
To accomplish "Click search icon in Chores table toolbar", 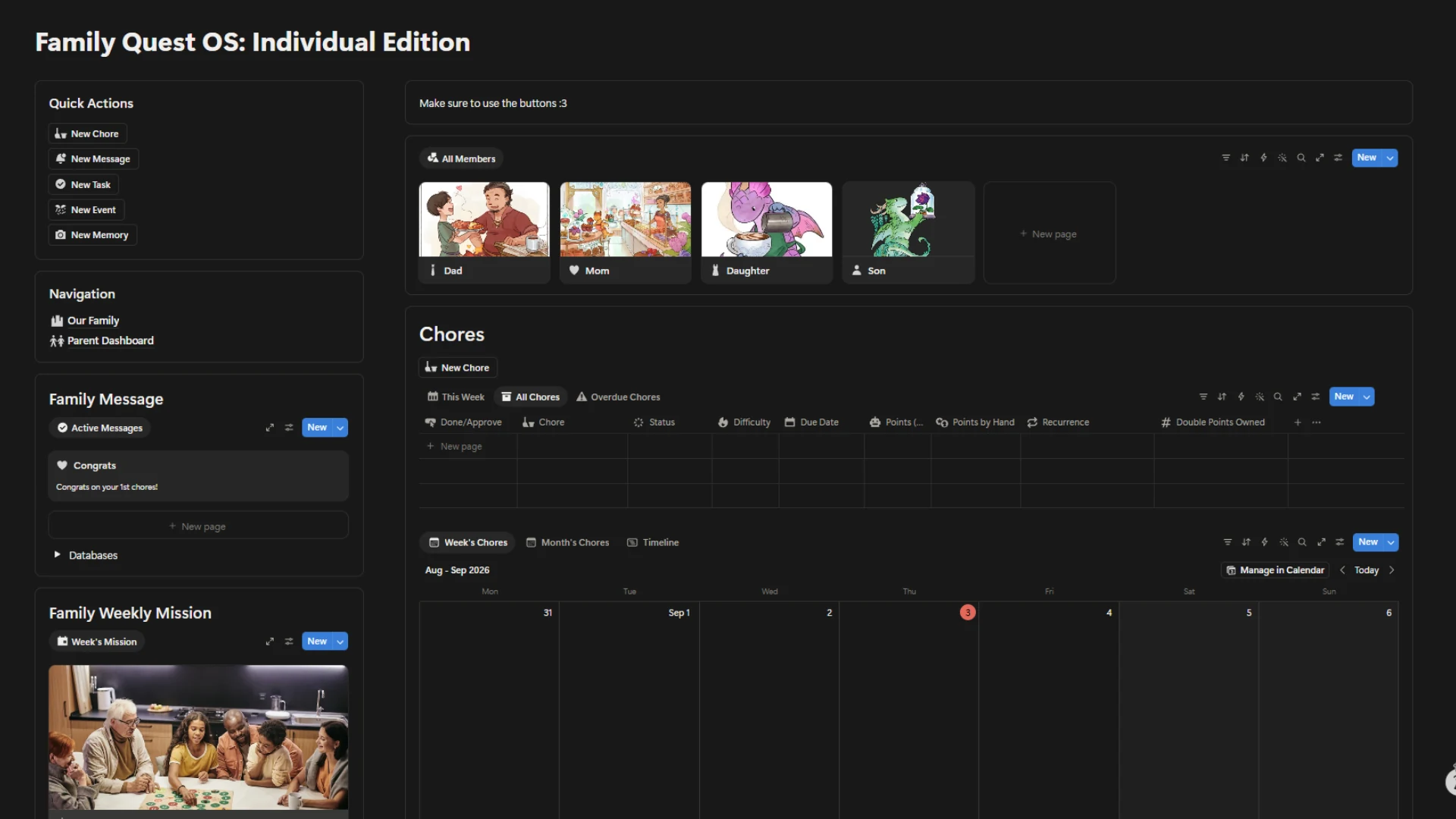I will pyautogui.click(x=1278, y=397).
